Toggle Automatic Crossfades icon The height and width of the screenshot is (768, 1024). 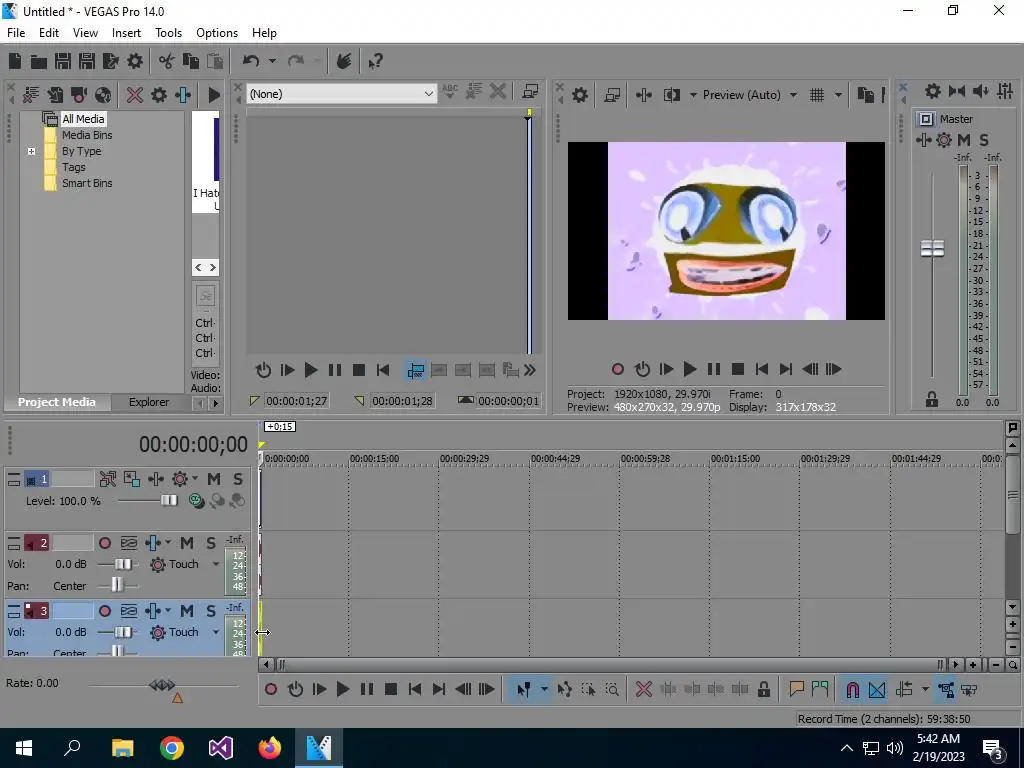pyautogui.click(x=877, y=689)
